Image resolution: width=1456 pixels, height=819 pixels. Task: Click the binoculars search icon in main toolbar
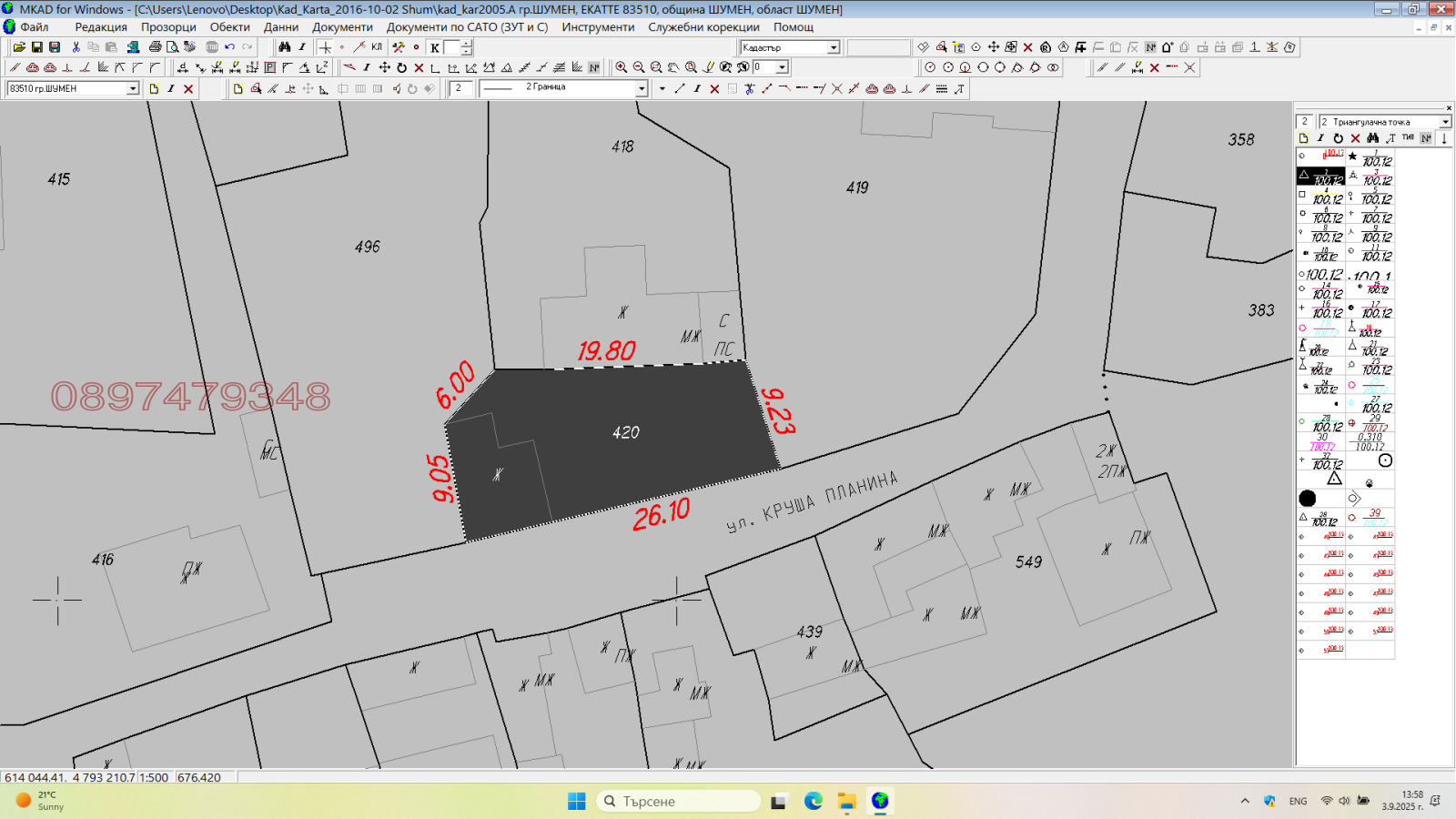[285, 47]
